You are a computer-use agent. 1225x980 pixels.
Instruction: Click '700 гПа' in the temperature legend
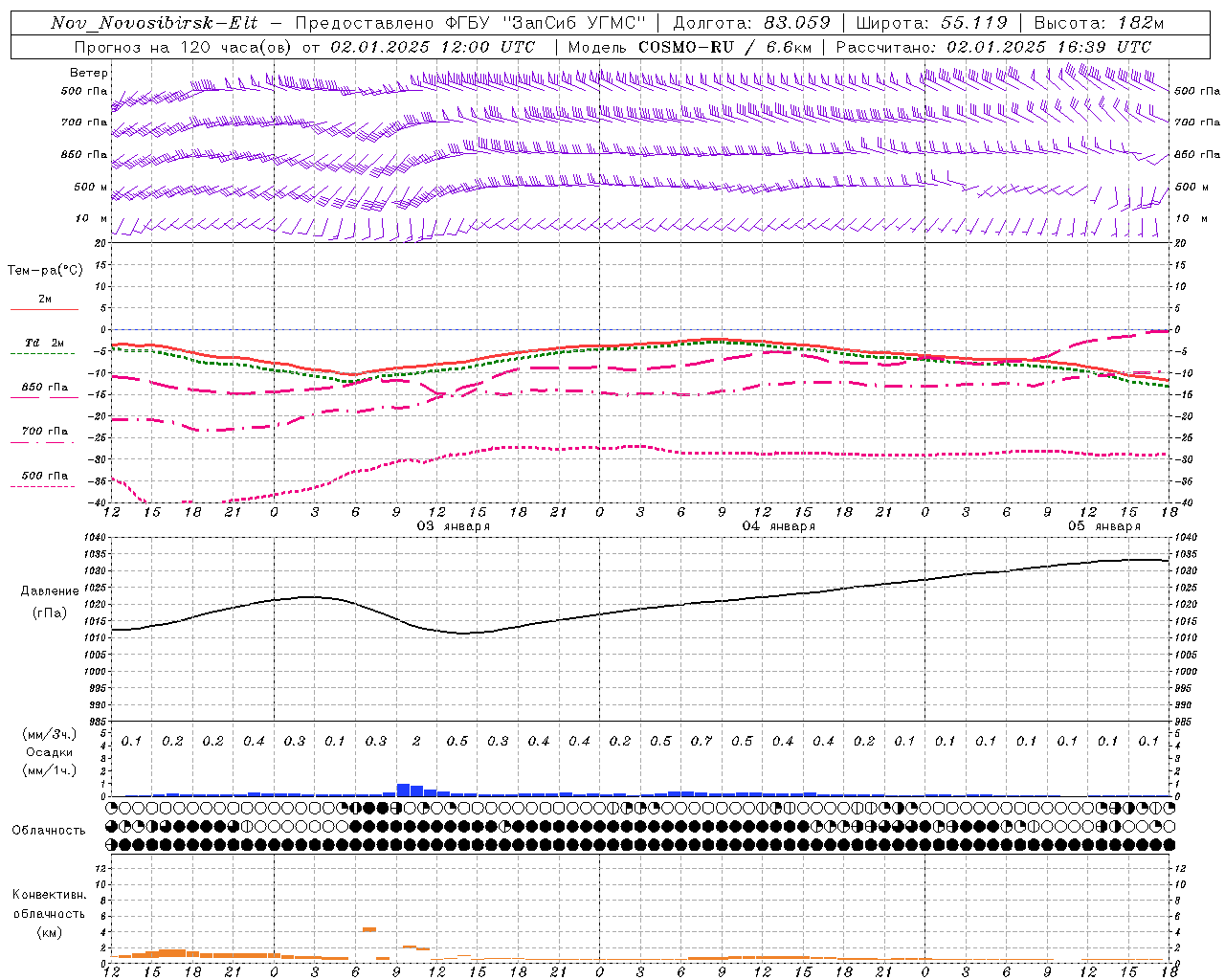[45, 432]
